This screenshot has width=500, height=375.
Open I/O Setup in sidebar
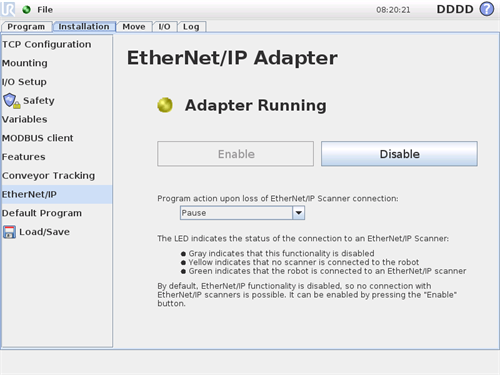(57, 82)
